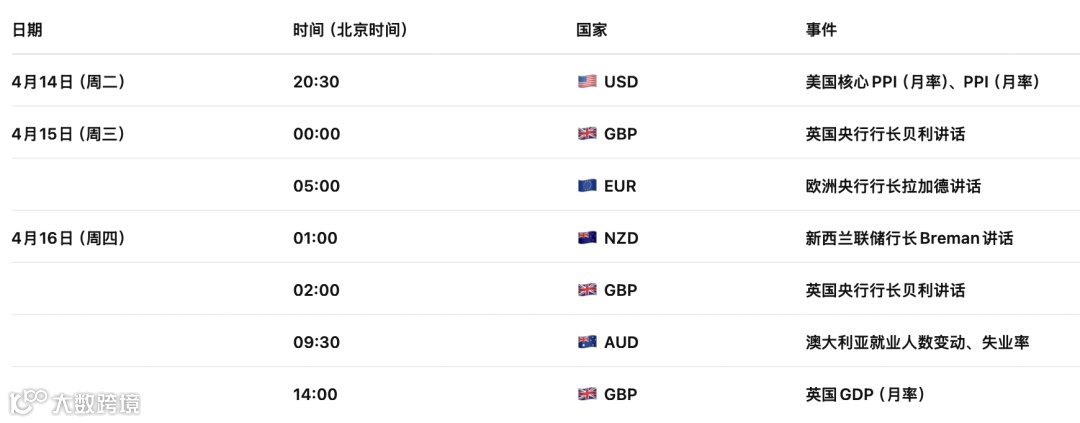The image size is (1080, 423).
Task: Click the UK flag in the 00:00 row
Action: (x=587, y=134)
